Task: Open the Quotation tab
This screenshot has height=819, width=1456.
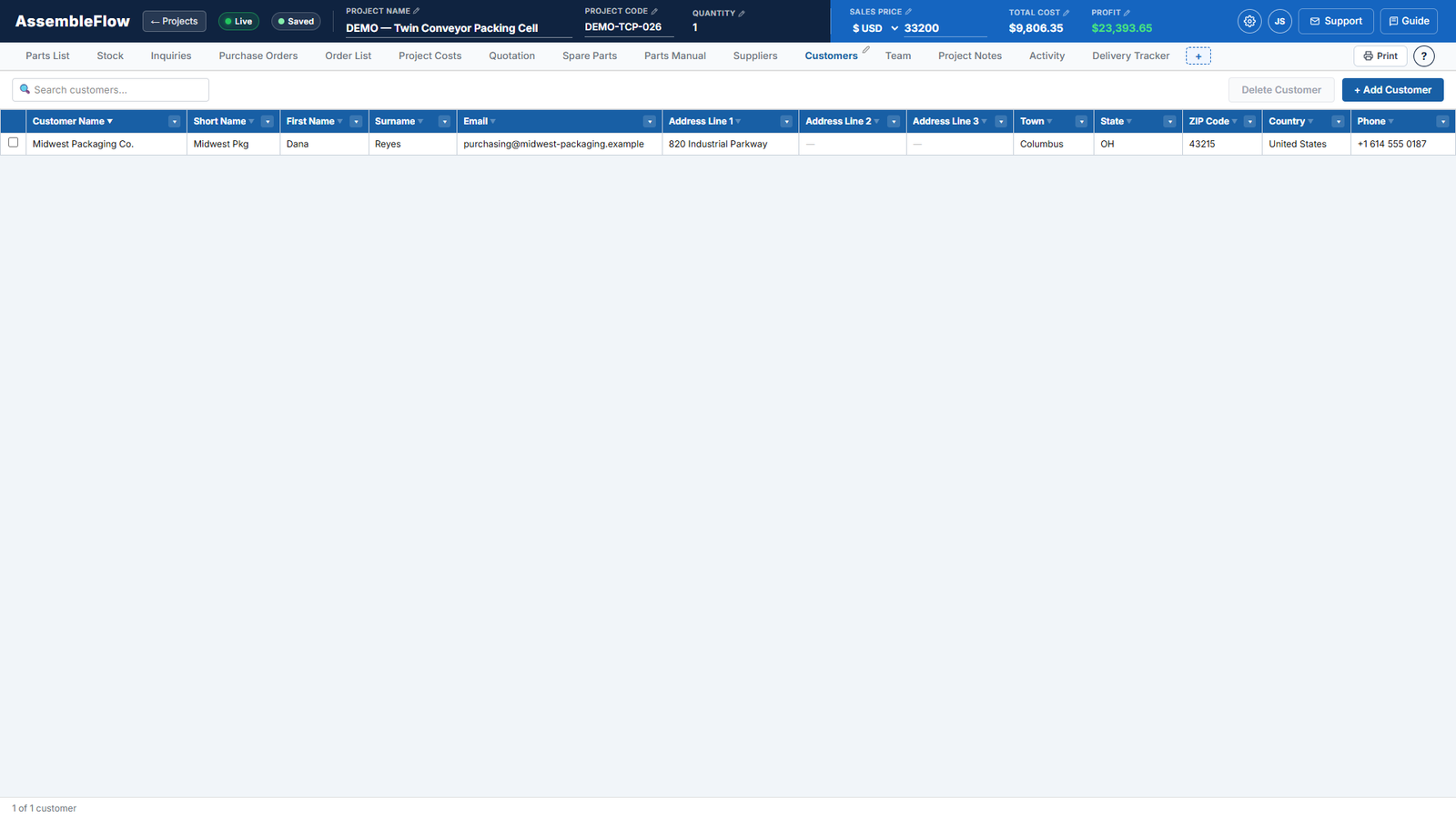Action: point(511,56)
